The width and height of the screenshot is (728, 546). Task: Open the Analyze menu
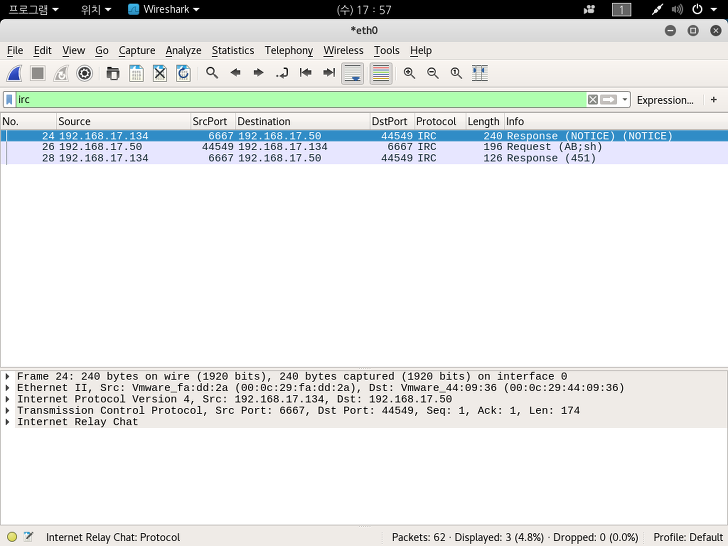[x=183, y=51]
